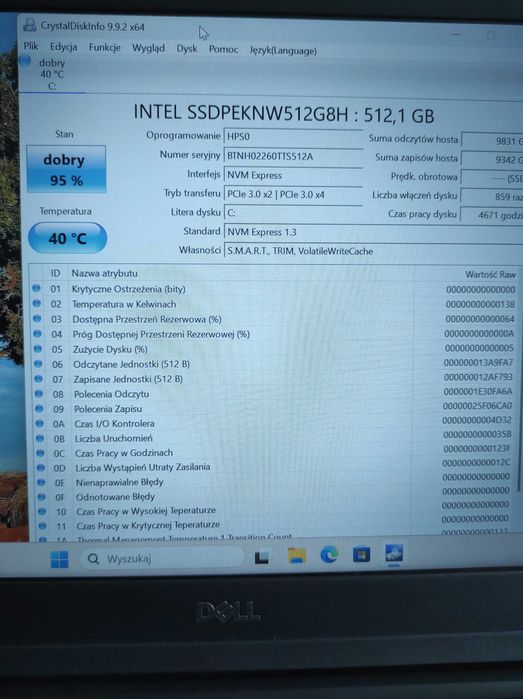Click status dot for Polecenia Zapisu row
Screen dimensions: 523x699
pyautogui.click(x=40, y=408)
